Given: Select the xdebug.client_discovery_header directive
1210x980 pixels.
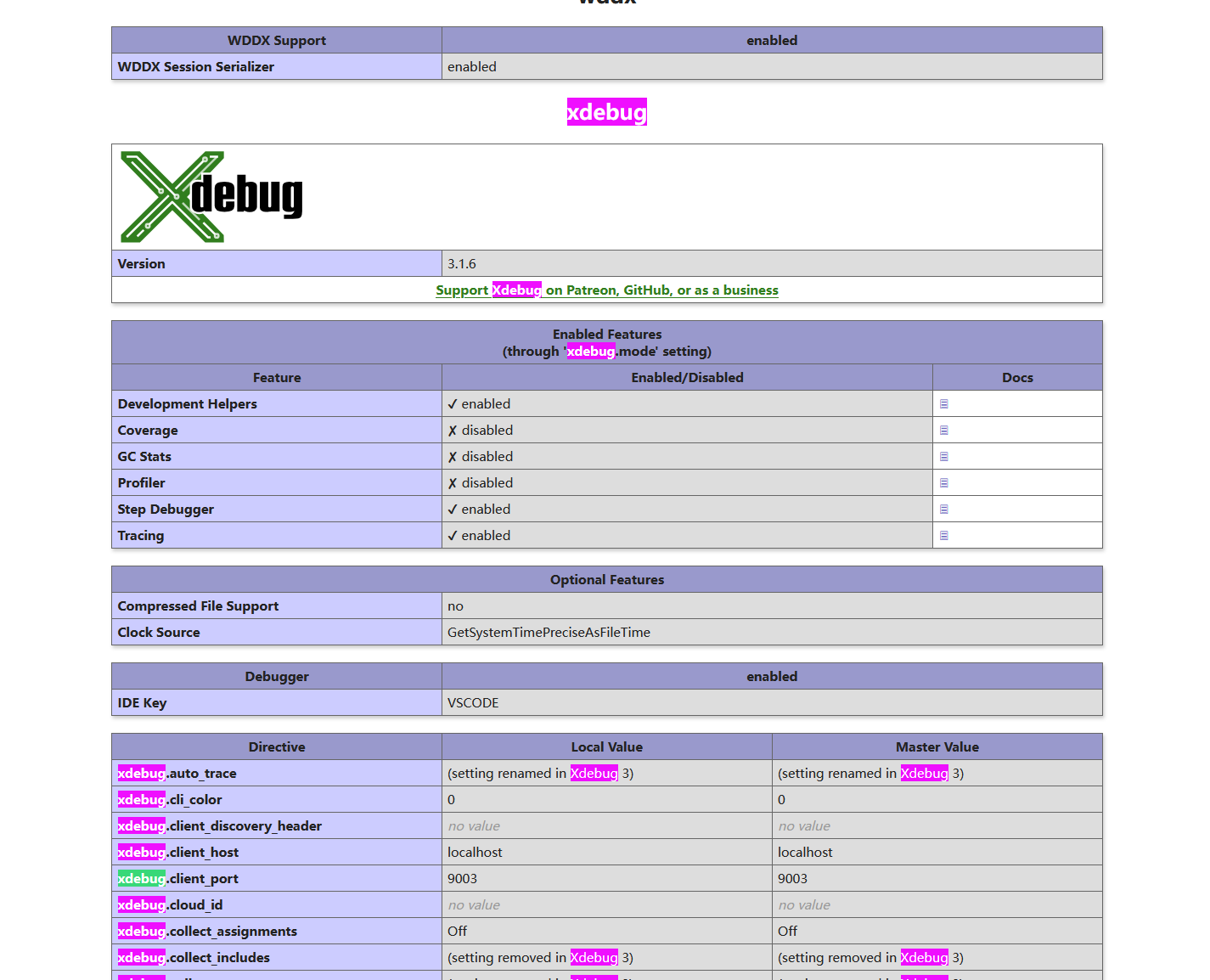Looking at the screenshot, I should pyautogui.click(x=219, y=826).
